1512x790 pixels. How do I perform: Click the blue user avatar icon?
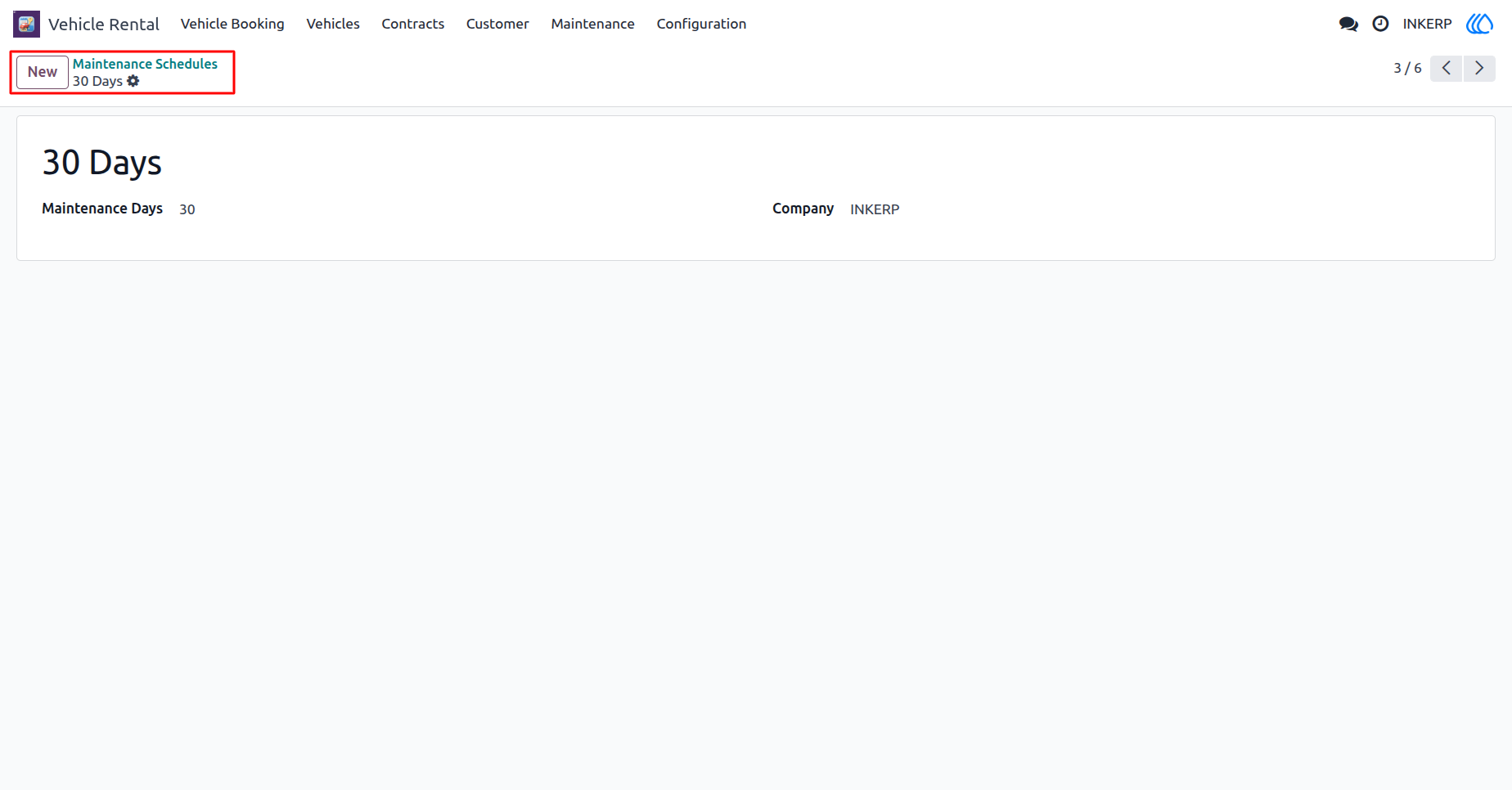[1479, 24]
